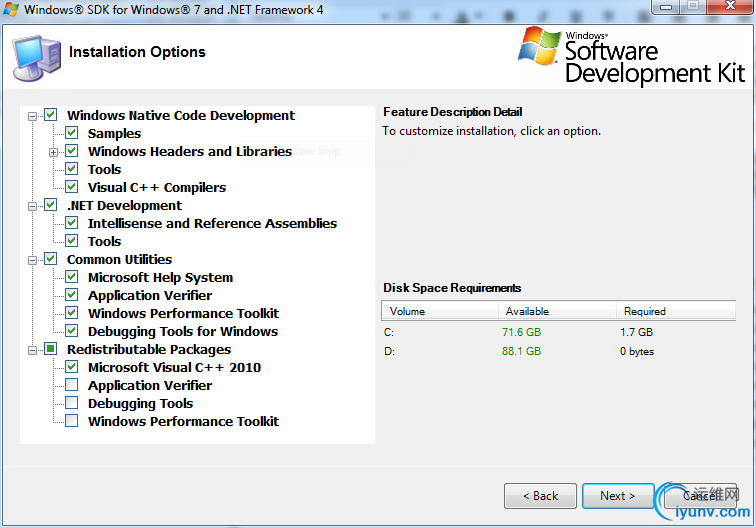This screenshot has height=528, width=756.
Task: Click the Available column header
Action: [557, 311]
